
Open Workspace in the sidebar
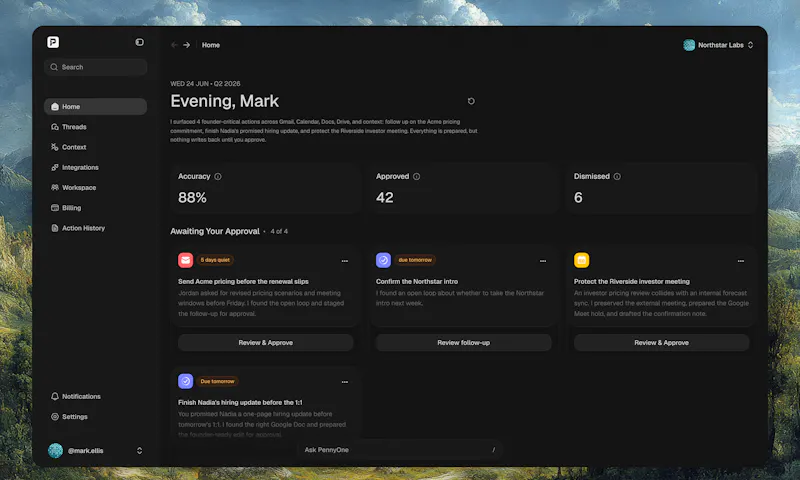click(x=95, y=188)
